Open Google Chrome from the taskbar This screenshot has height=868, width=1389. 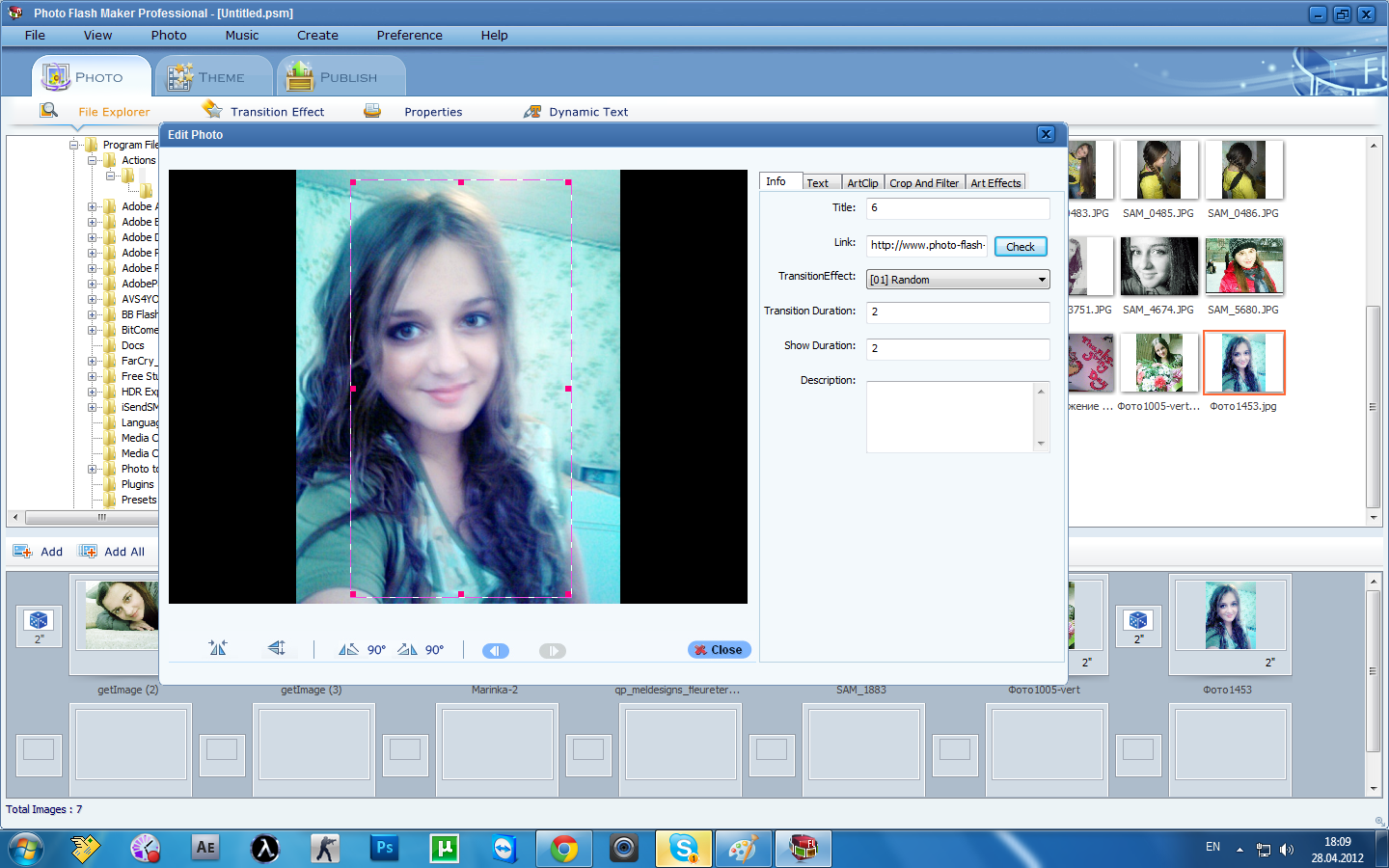pyautogui.click(x=564, y=849)
